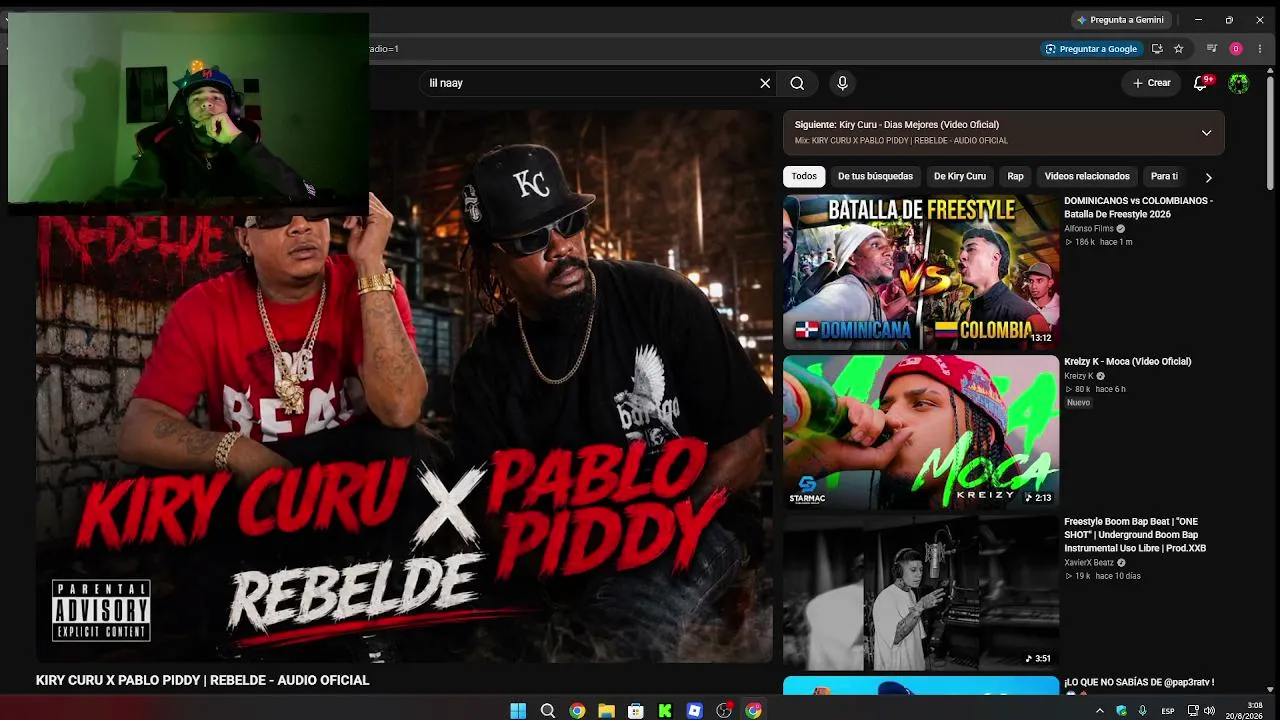The width and height of the screenshot is (1280, 720).
Task: Click the install app icon in address bar
Action: (x=1157, y=49)
